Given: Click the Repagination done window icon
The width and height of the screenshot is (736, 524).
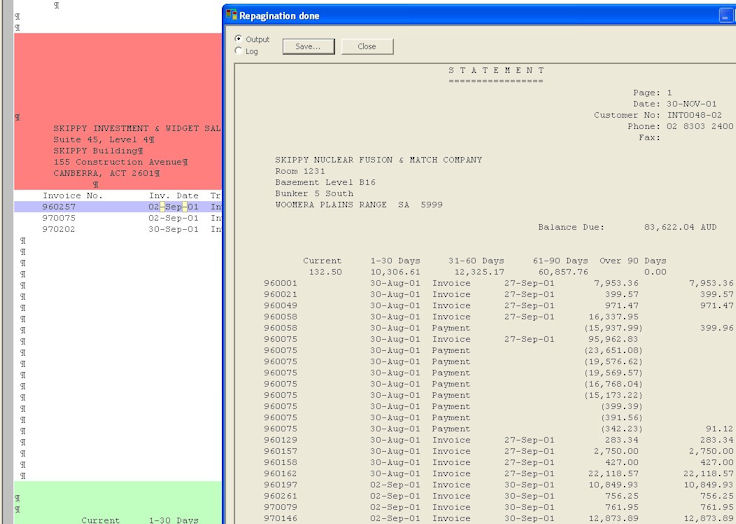Looking at the screenshot, I should [x=231, y=15].
